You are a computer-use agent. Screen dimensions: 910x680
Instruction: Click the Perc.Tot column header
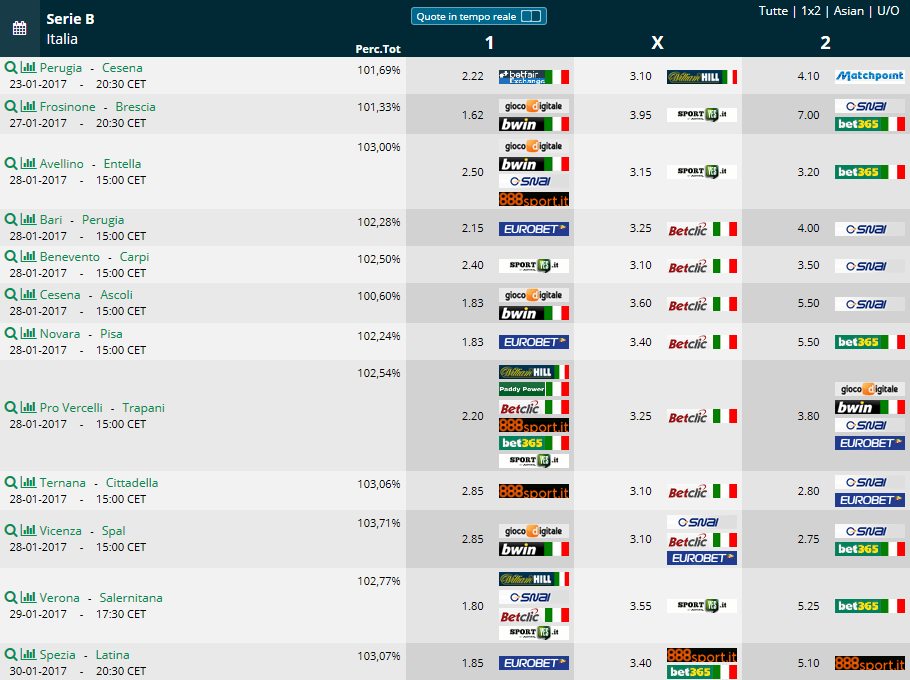click(x=378, y=49)
